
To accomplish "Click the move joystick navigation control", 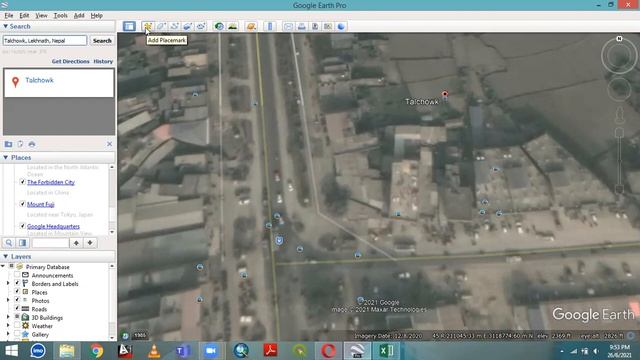I will click(x=619, y=89).
